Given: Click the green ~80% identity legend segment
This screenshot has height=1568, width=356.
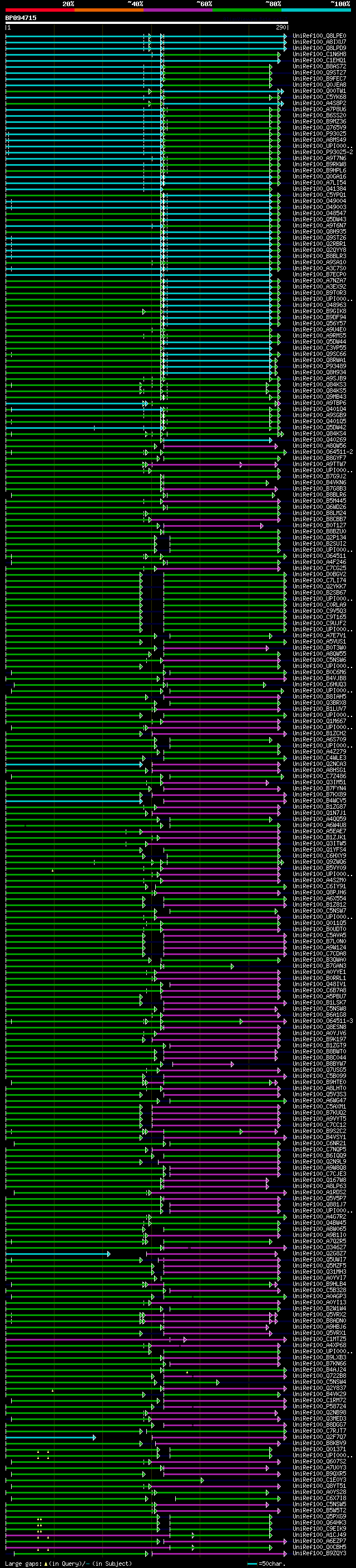Looking at the screenshot, I should [247, 10].
